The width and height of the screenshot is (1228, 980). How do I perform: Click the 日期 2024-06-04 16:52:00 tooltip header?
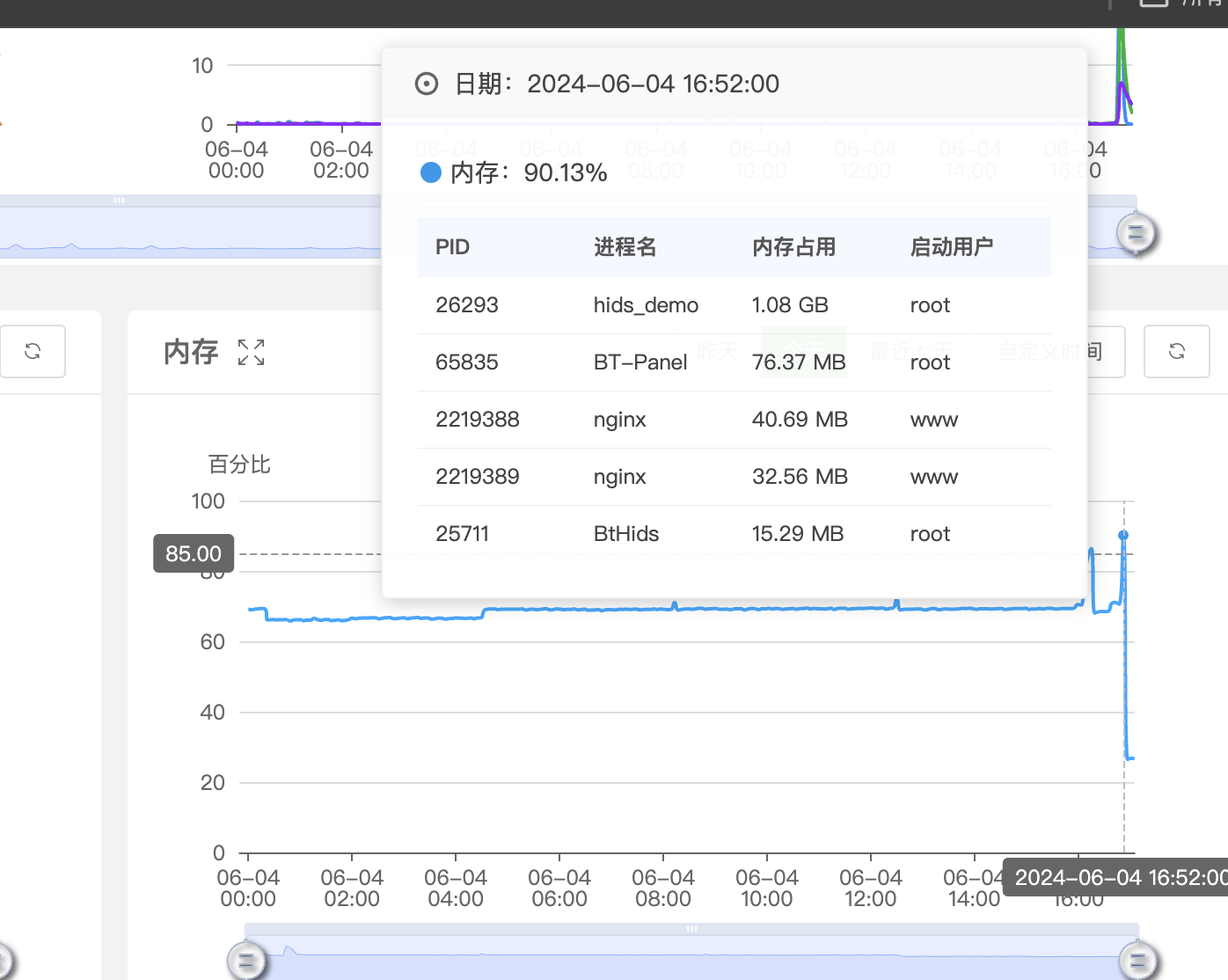pos(617,84)
